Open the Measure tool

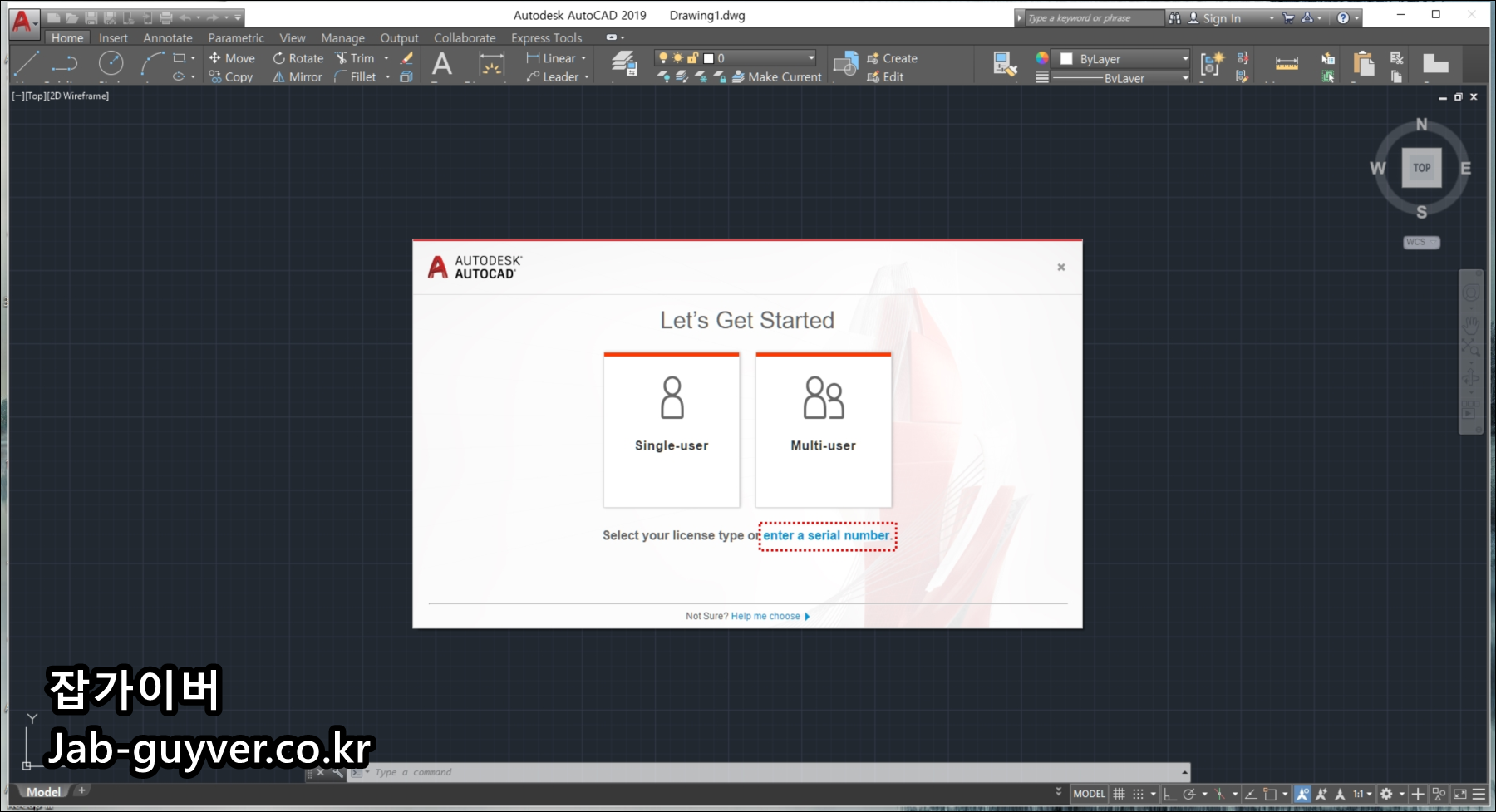1287,64
